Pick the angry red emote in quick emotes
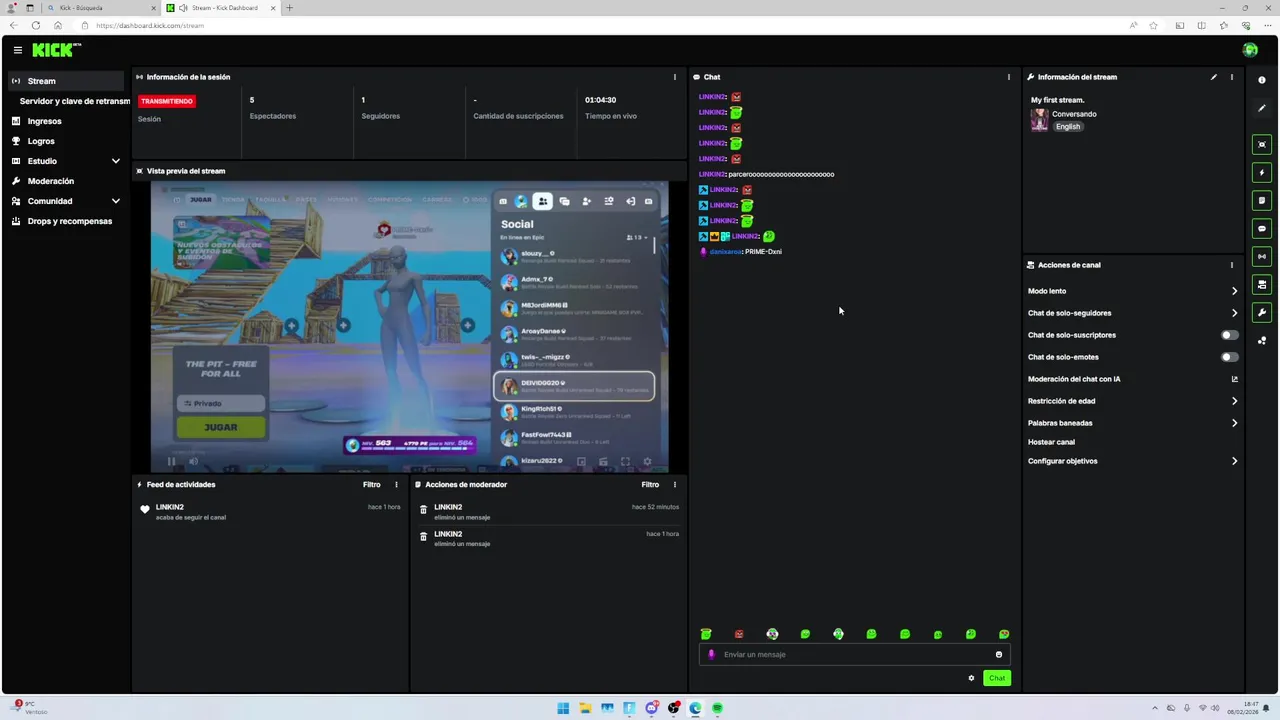1280x720 pixels. (739, 634)
